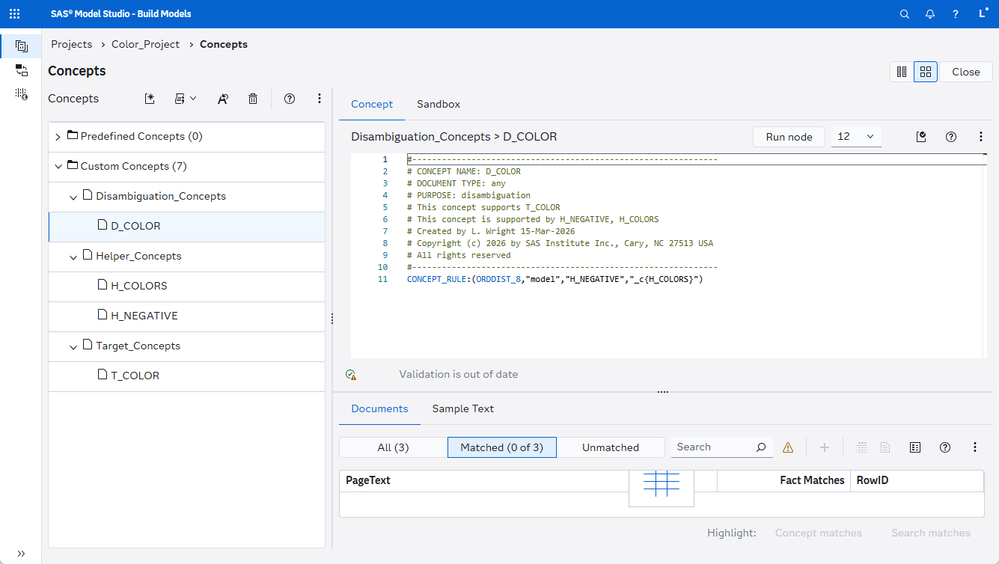
Task: Click the add new concept icon
Action: click(150, 99)
